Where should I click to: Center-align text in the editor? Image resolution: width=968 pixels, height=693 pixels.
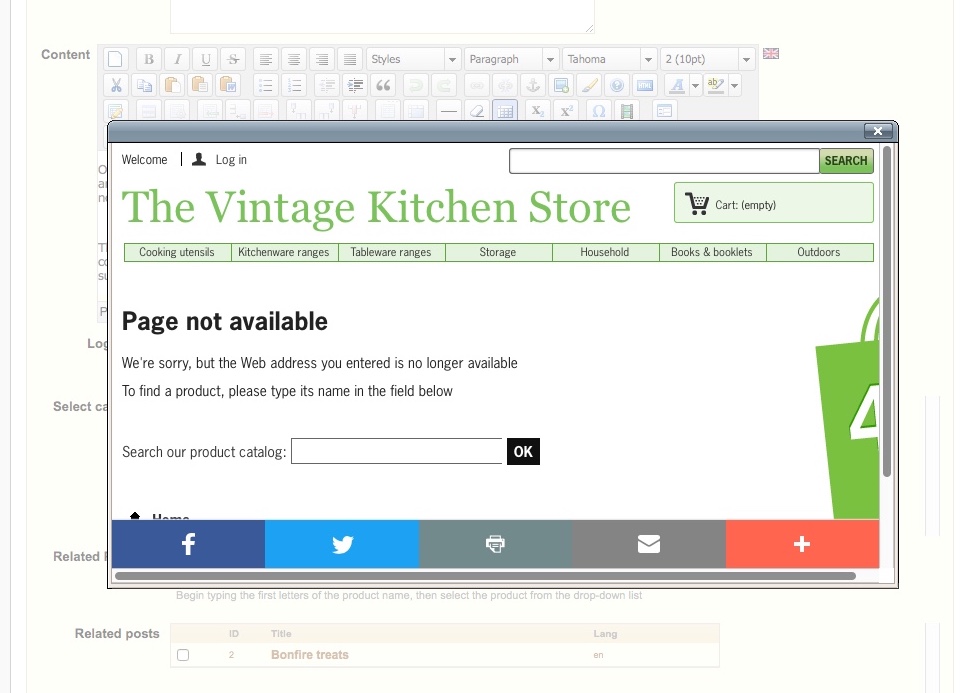[294, 59]
